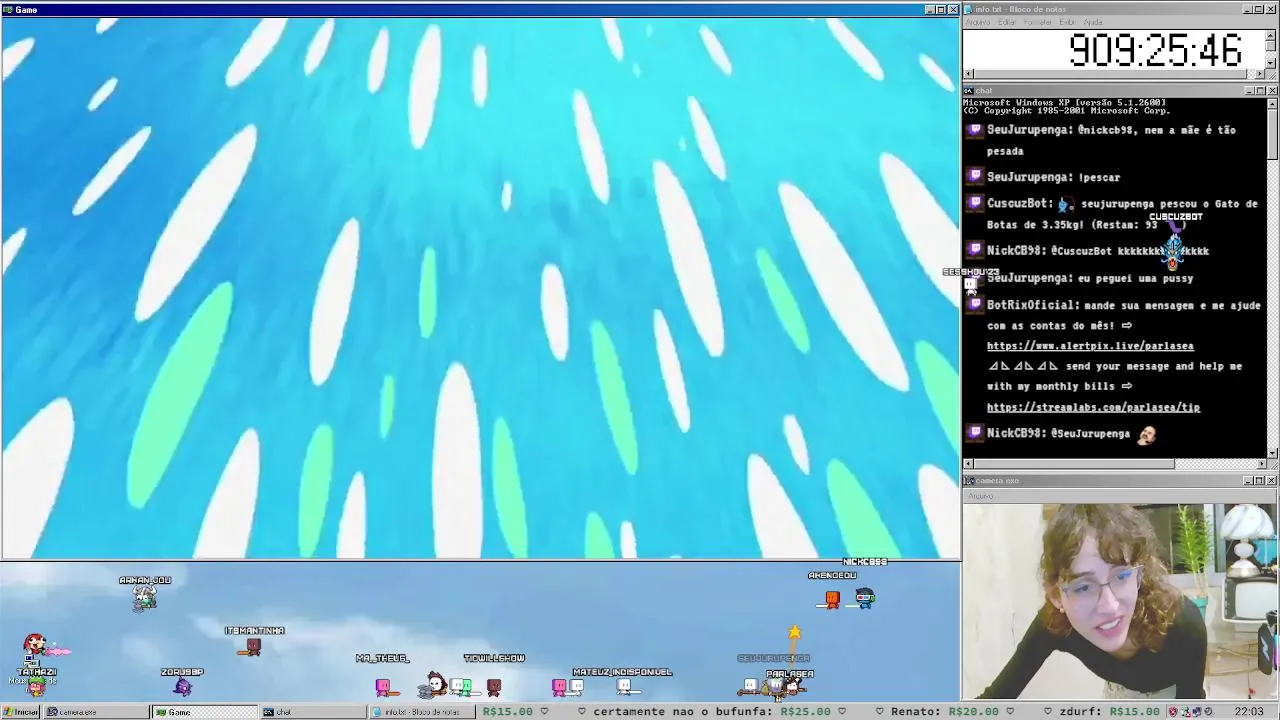Open the streamlabs.com/parlasea/tip link
1280x720 pixels.
pyautogui.click(x=1093, y=407)
